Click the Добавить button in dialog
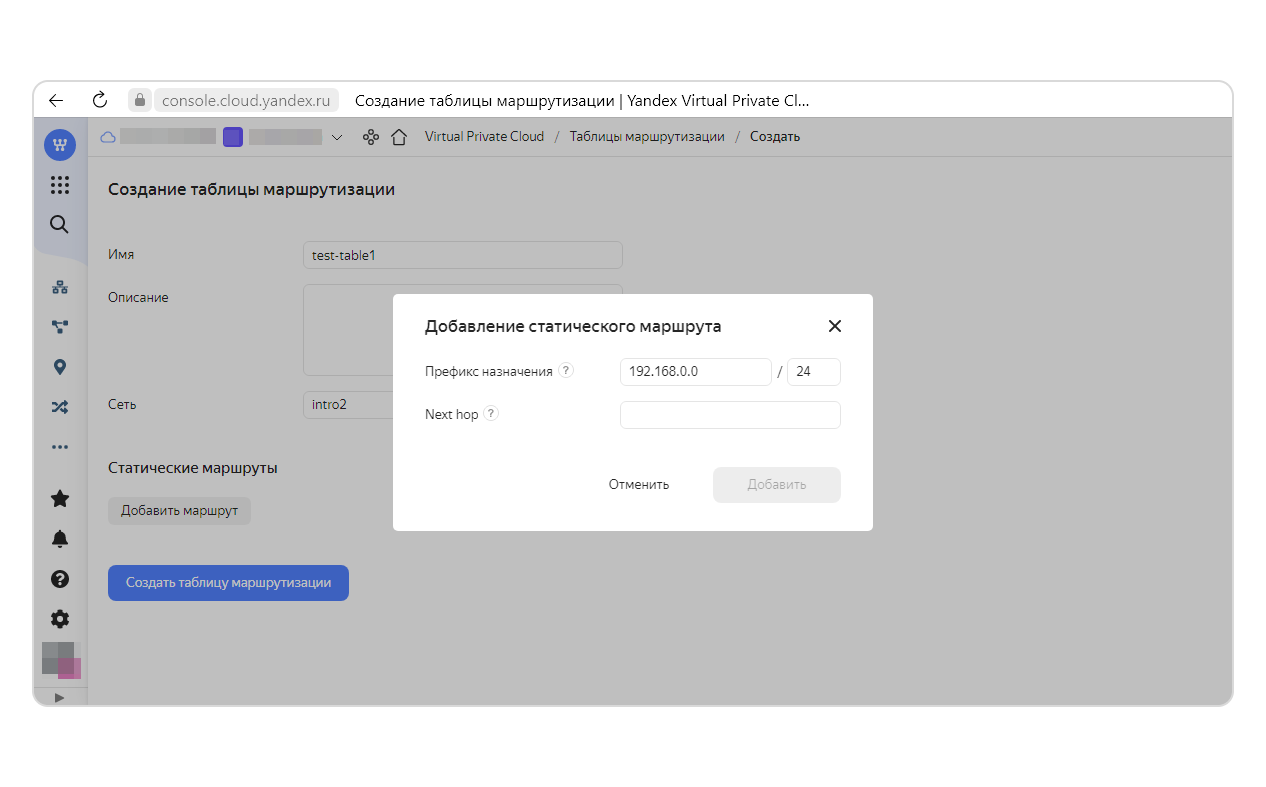This screenshot has width=1266, height=787. click(x=776, y=485)
